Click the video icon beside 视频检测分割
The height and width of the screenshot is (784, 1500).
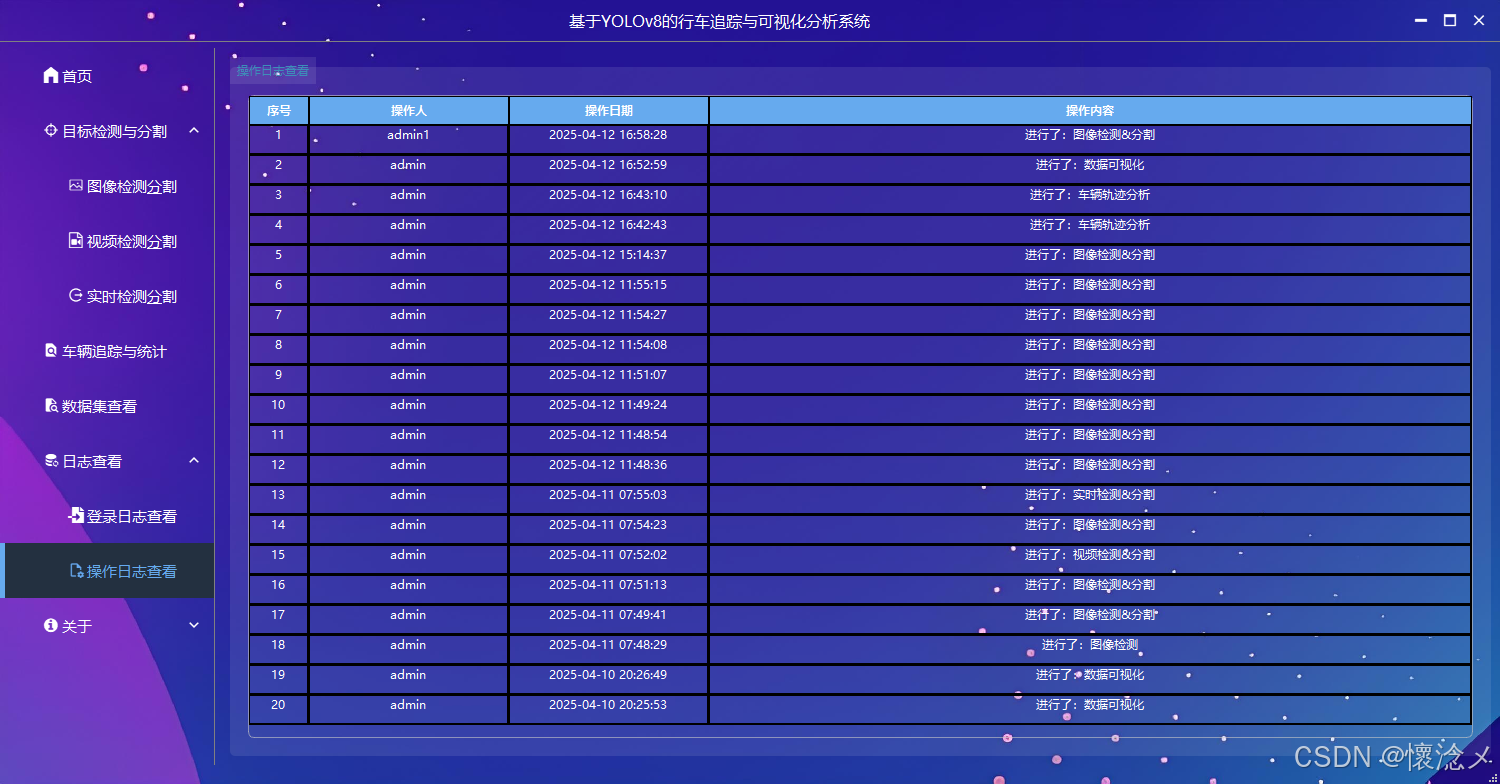pos(76,241)
